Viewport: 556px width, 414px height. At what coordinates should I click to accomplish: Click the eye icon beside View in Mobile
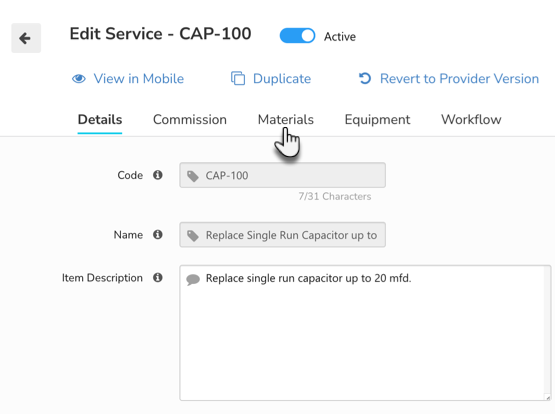pos(79,78)
